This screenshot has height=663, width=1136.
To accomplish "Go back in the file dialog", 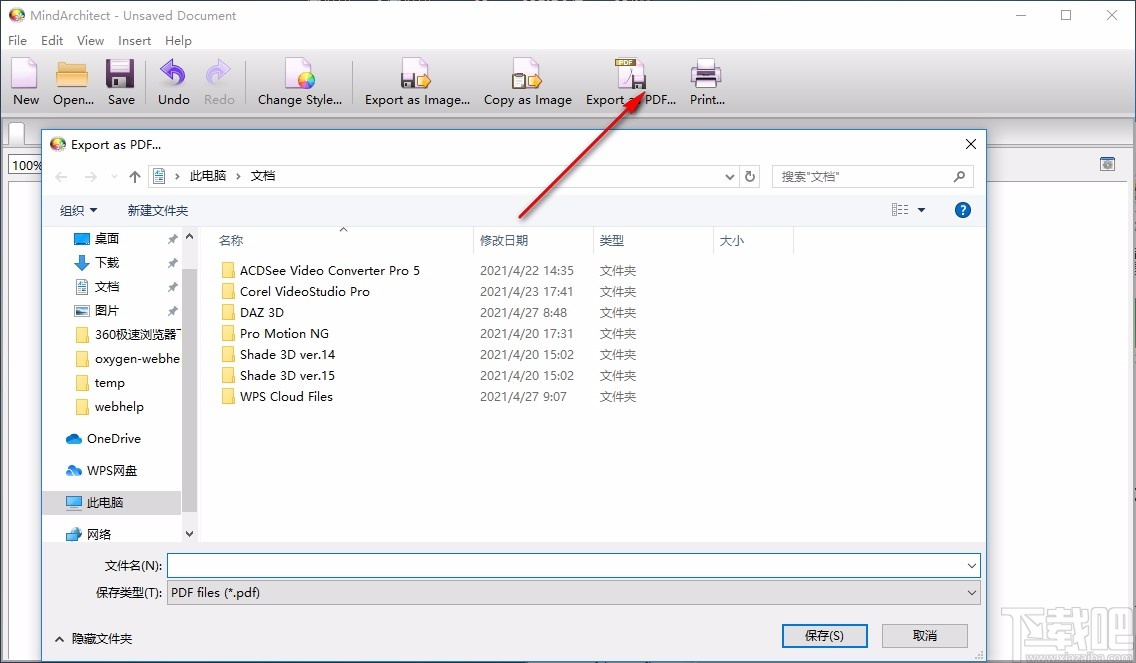I will 62,177.
